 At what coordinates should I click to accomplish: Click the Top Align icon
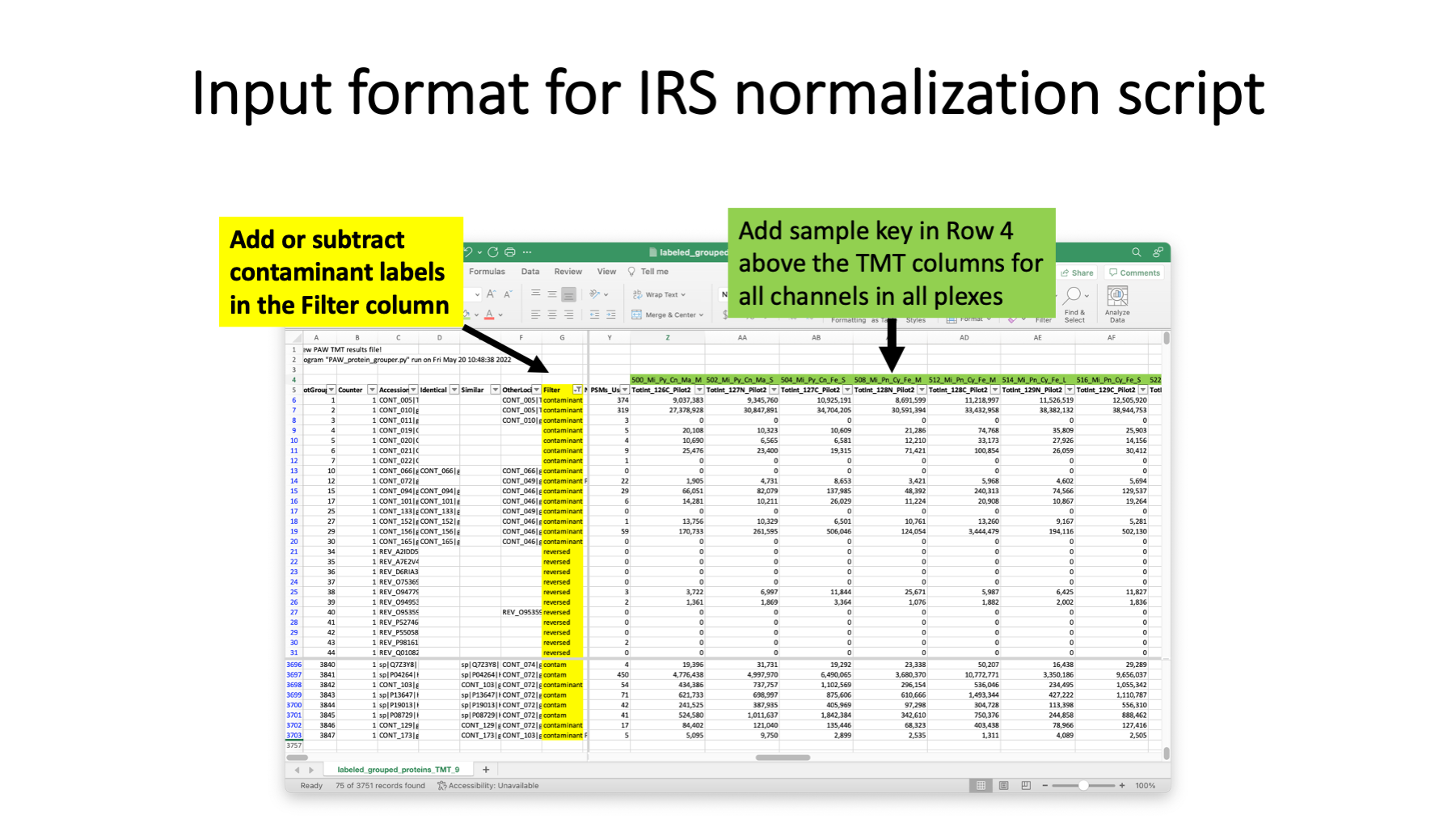coord(535,294)
